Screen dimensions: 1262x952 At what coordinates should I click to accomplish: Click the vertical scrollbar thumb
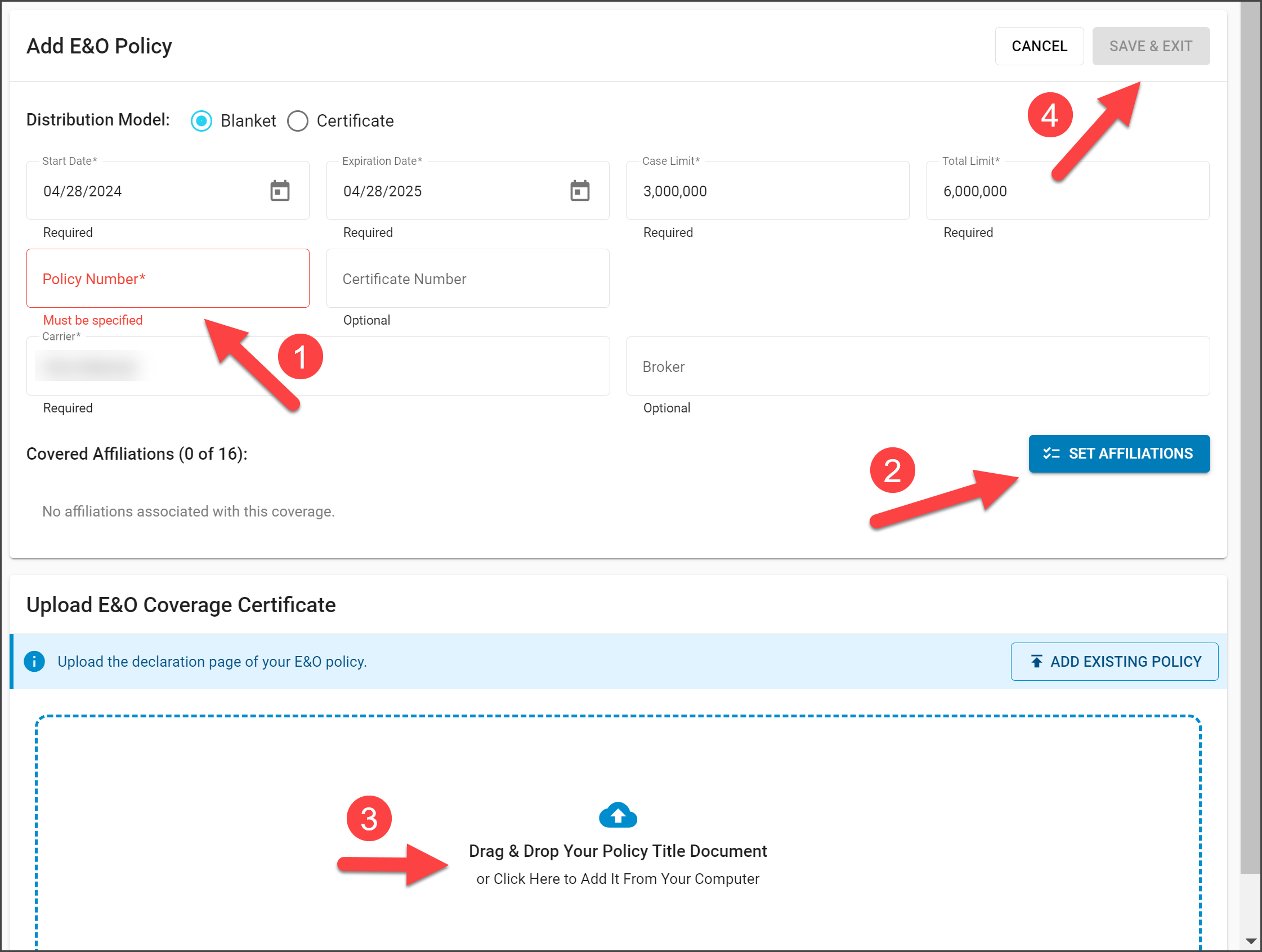[1251, 437]
